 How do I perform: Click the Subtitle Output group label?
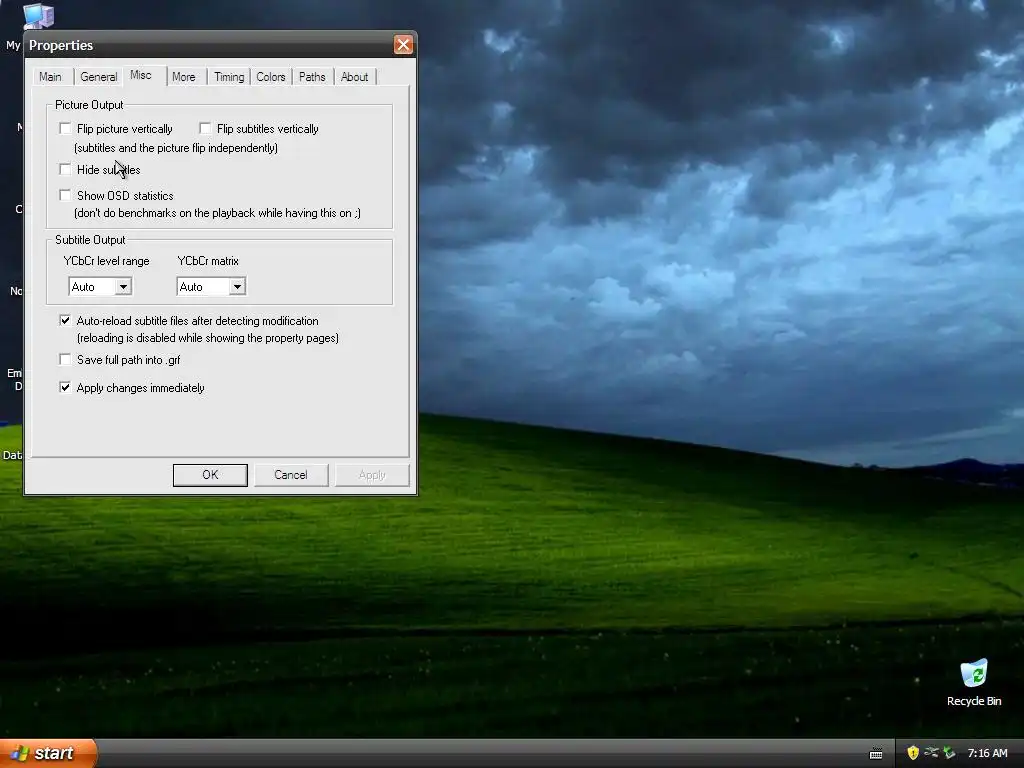(90, 240)
